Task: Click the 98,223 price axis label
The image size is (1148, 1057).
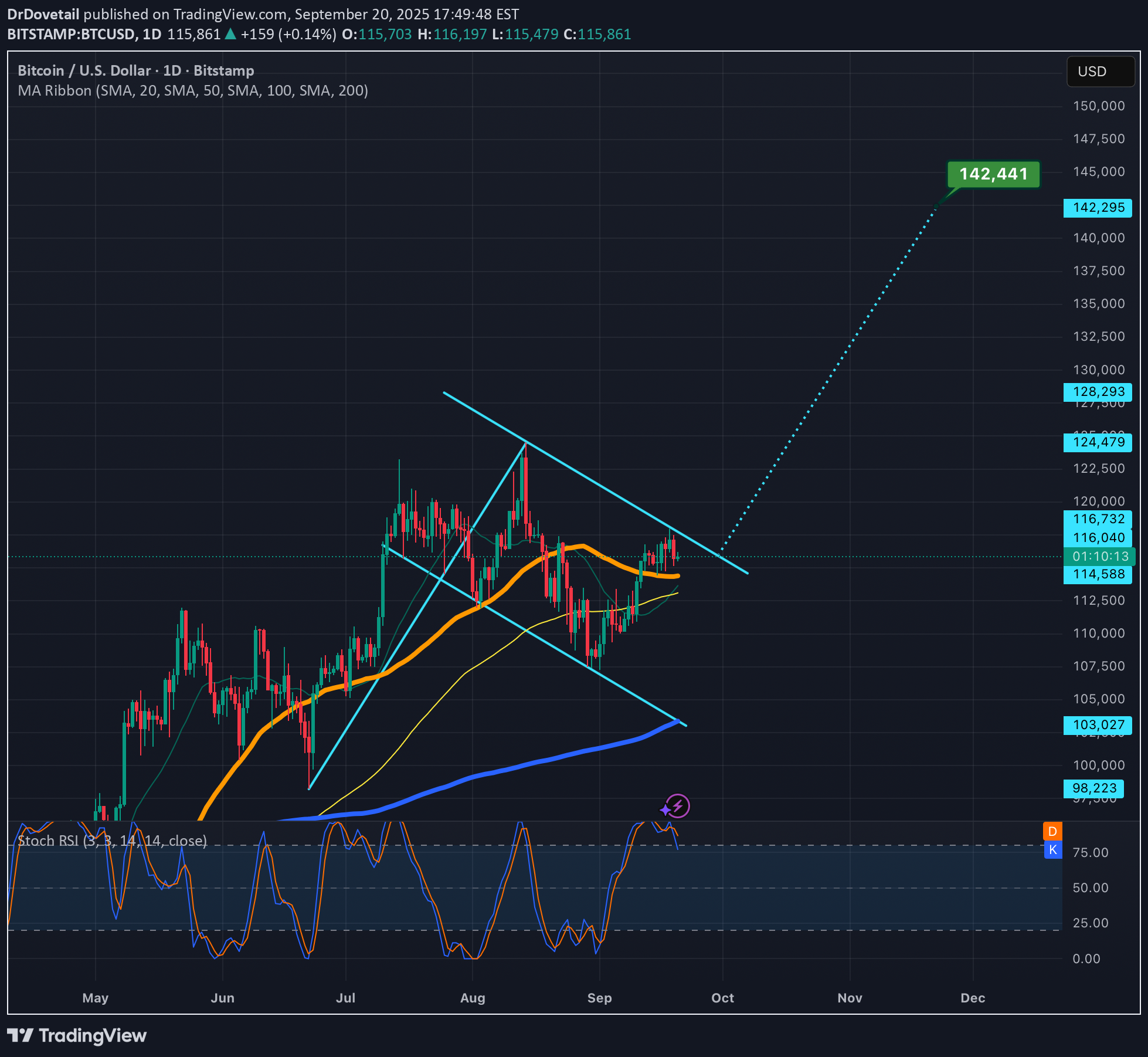Action: click(x=1094, y=789)
